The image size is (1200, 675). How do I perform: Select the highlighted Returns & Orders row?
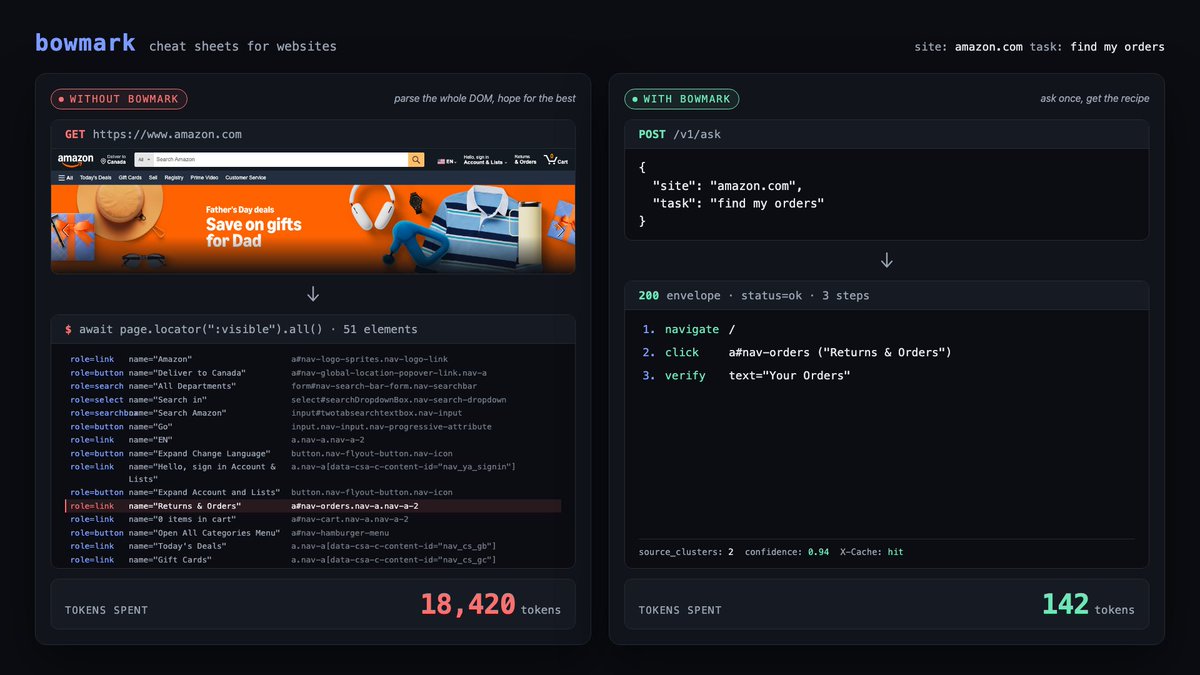tap(313, 506)
